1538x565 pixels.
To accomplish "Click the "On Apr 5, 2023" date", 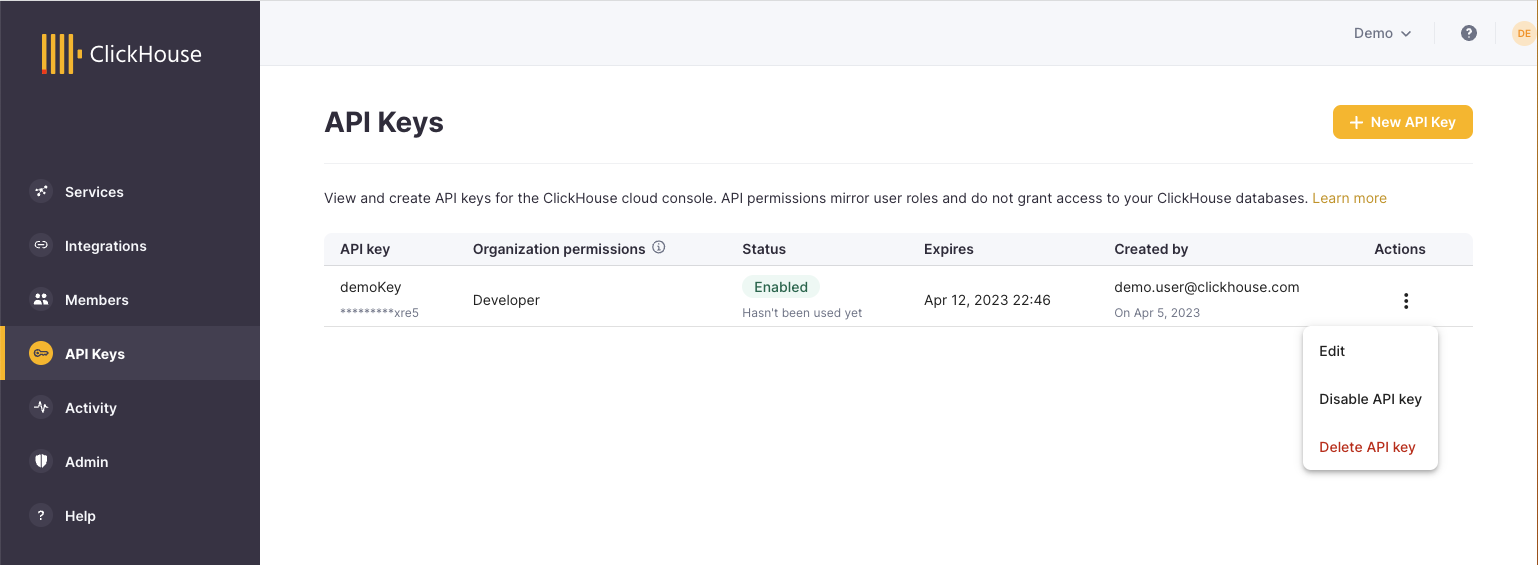I will [1157, 313].
